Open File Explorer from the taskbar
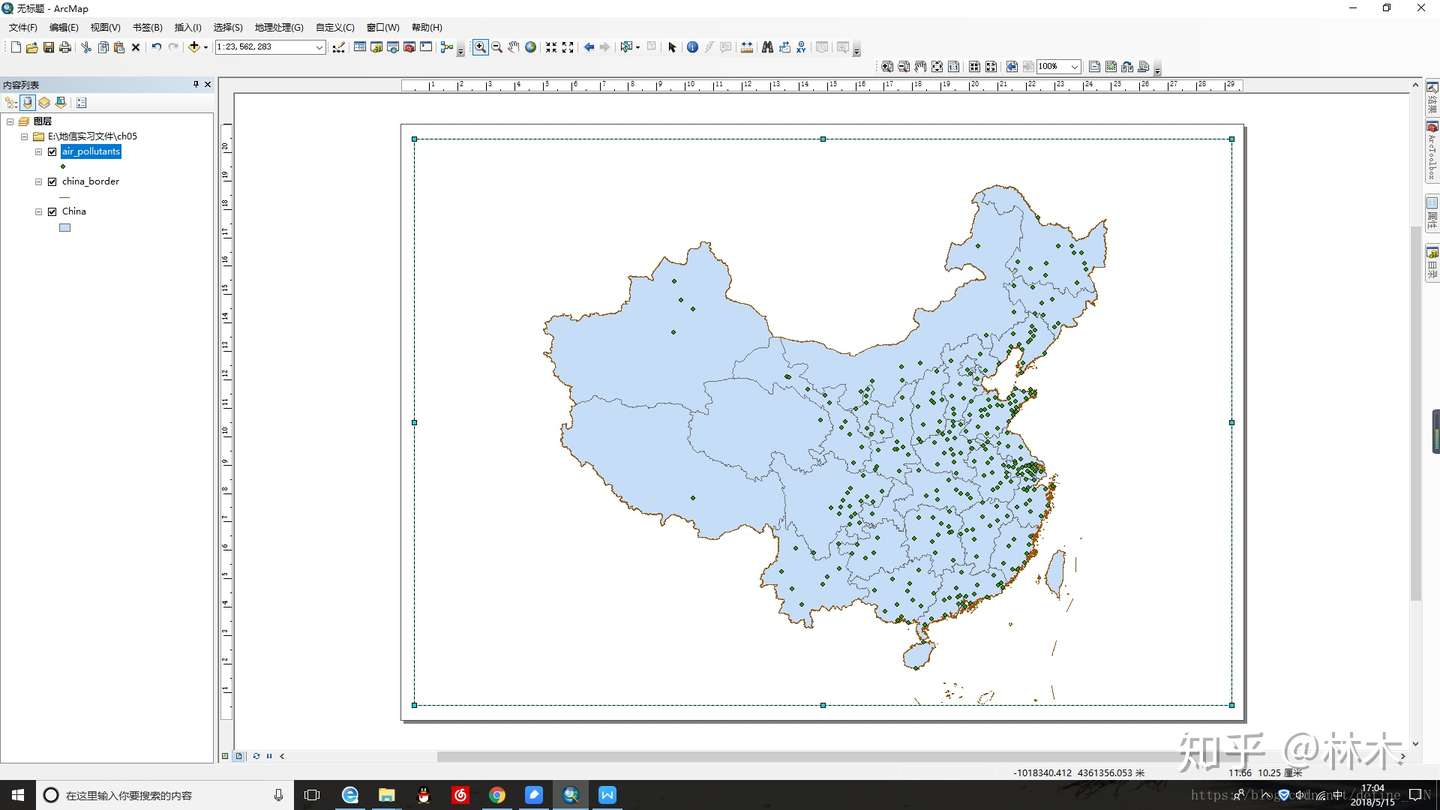 387,795
